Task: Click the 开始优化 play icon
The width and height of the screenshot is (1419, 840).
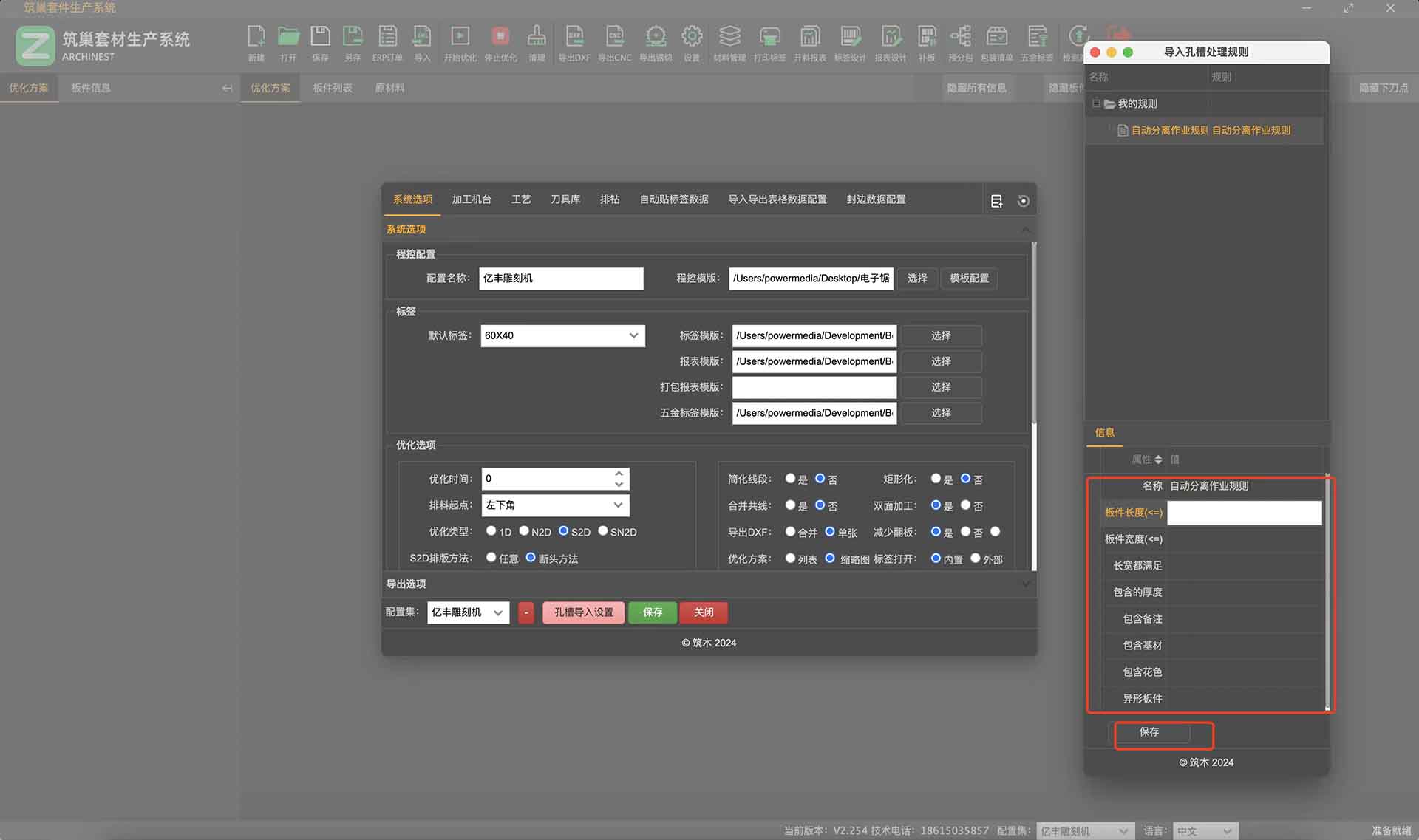Action: (460, 36)
